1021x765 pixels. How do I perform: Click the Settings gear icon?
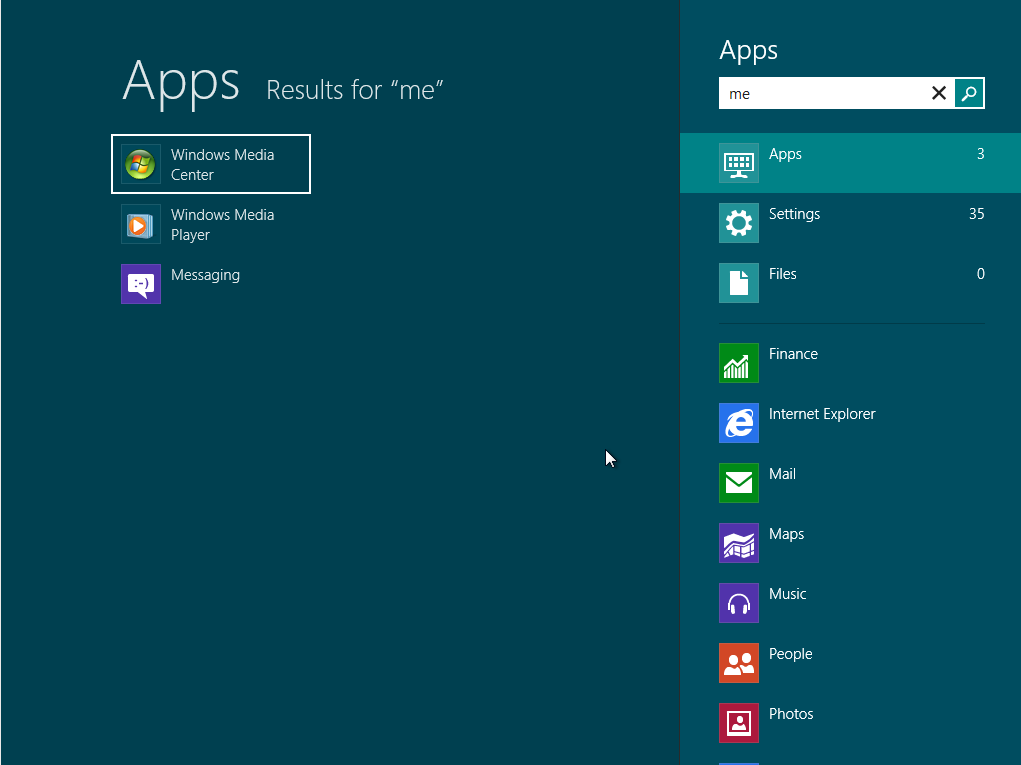click(x=738, y=223)
